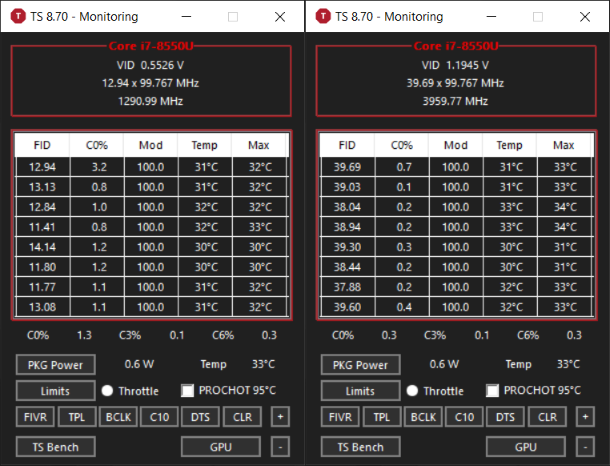Viewport: 610px width, 466px height.
Task: Click VID 1.1945 V reading in right window
Action: [456, 65]
